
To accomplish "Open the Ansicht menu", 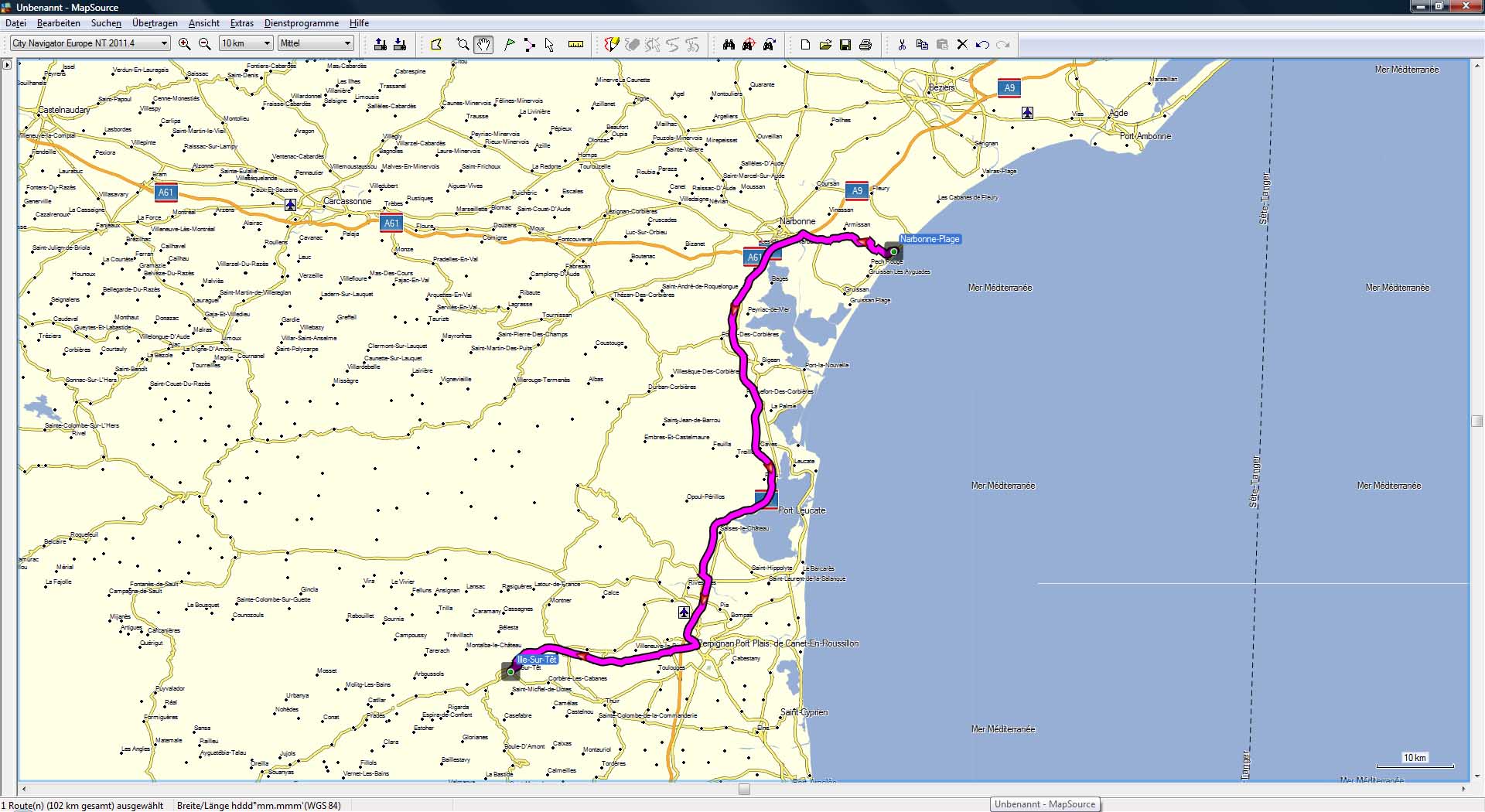I will tap(204, 23).
